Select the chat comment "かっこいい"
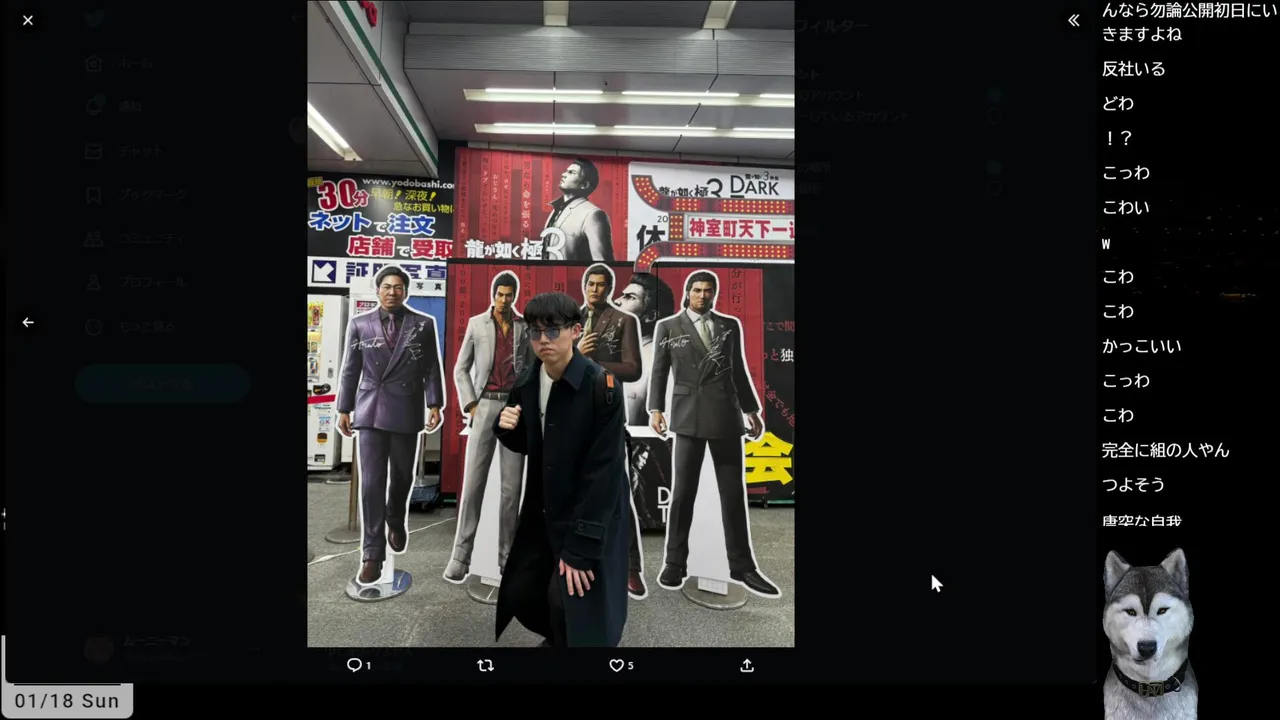The image size is (1280, 720). coord(1142,346)
